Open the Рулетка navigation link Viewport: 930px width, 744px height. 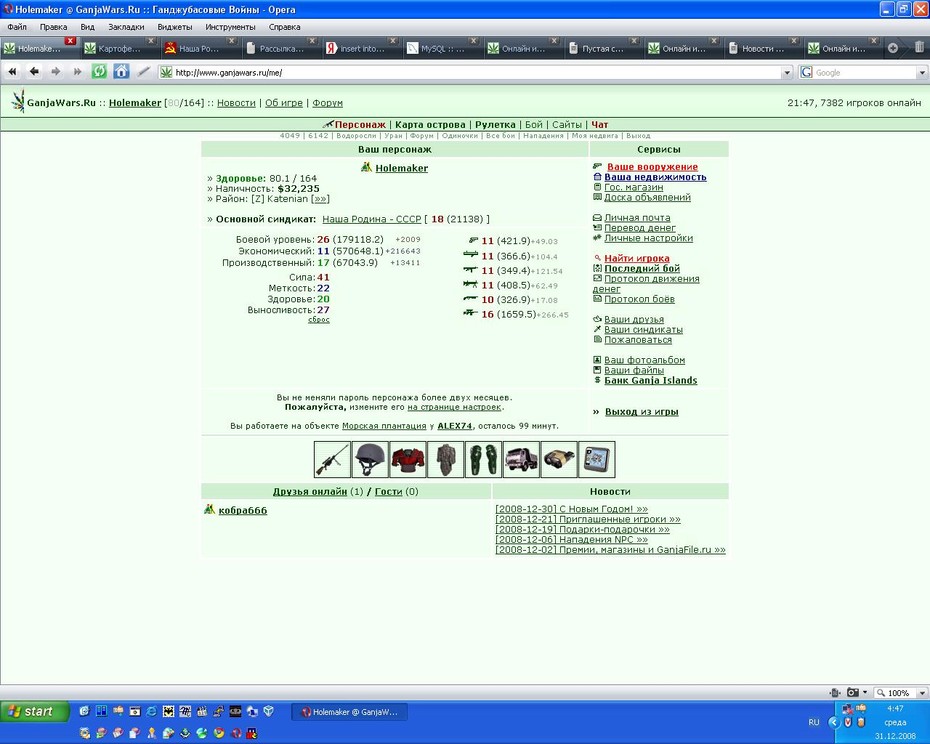pyautogui.click(x=495, y=125)
